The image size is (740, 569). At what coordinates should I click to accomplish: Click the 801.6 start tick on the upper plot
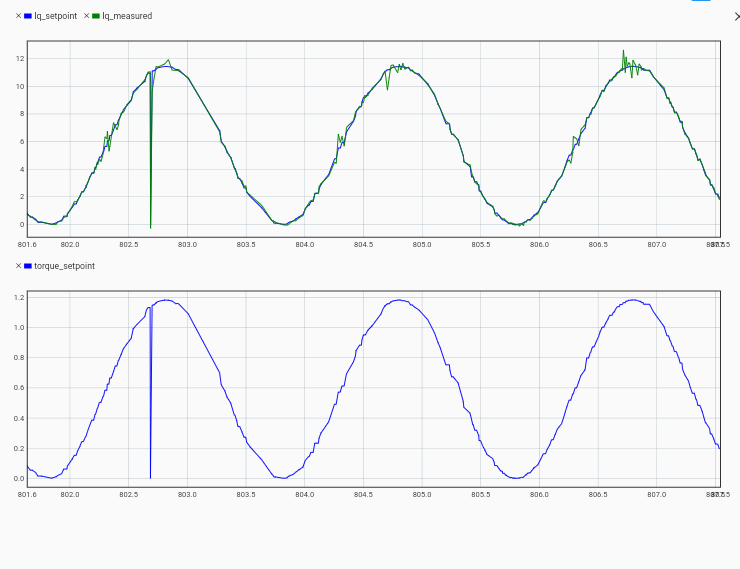pyautogui.click(x=27, y=244)
